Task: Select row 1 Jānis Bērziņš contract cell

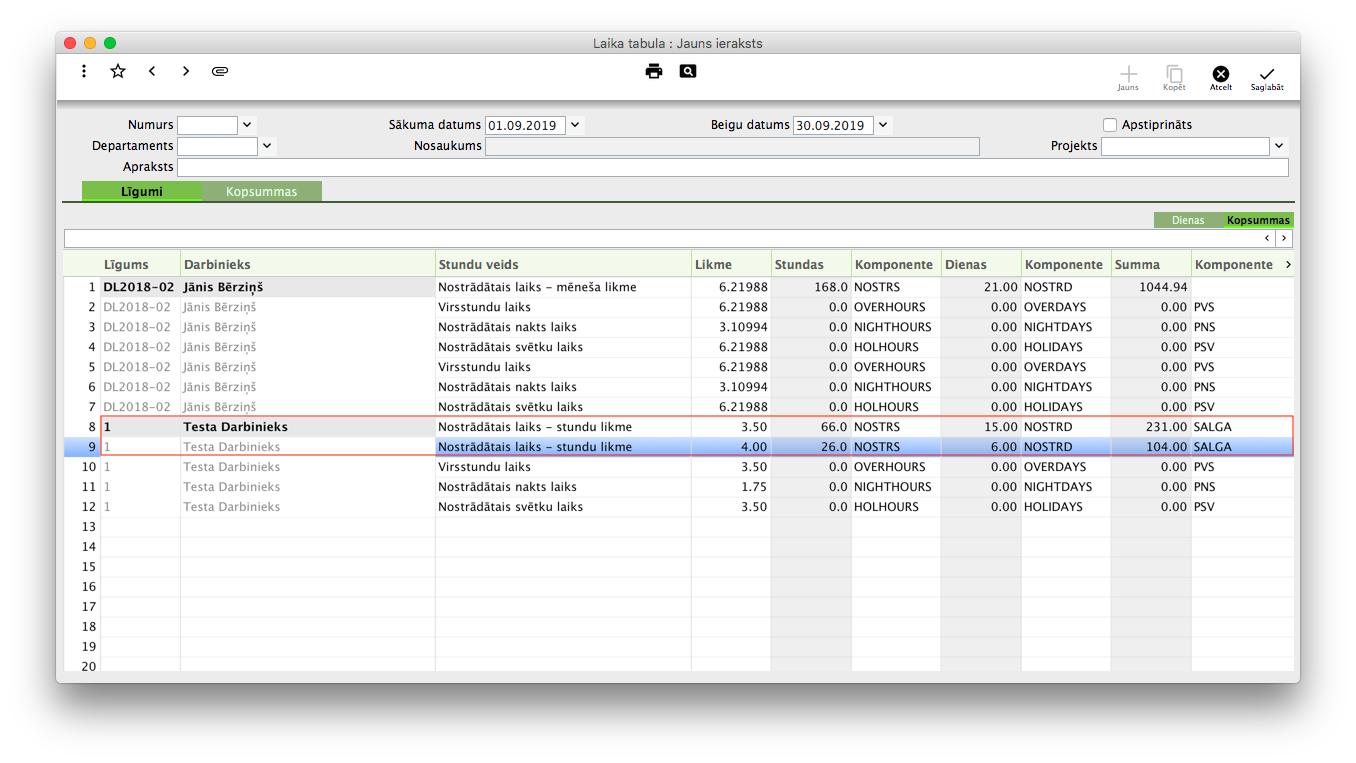Action: pos(140,287)
